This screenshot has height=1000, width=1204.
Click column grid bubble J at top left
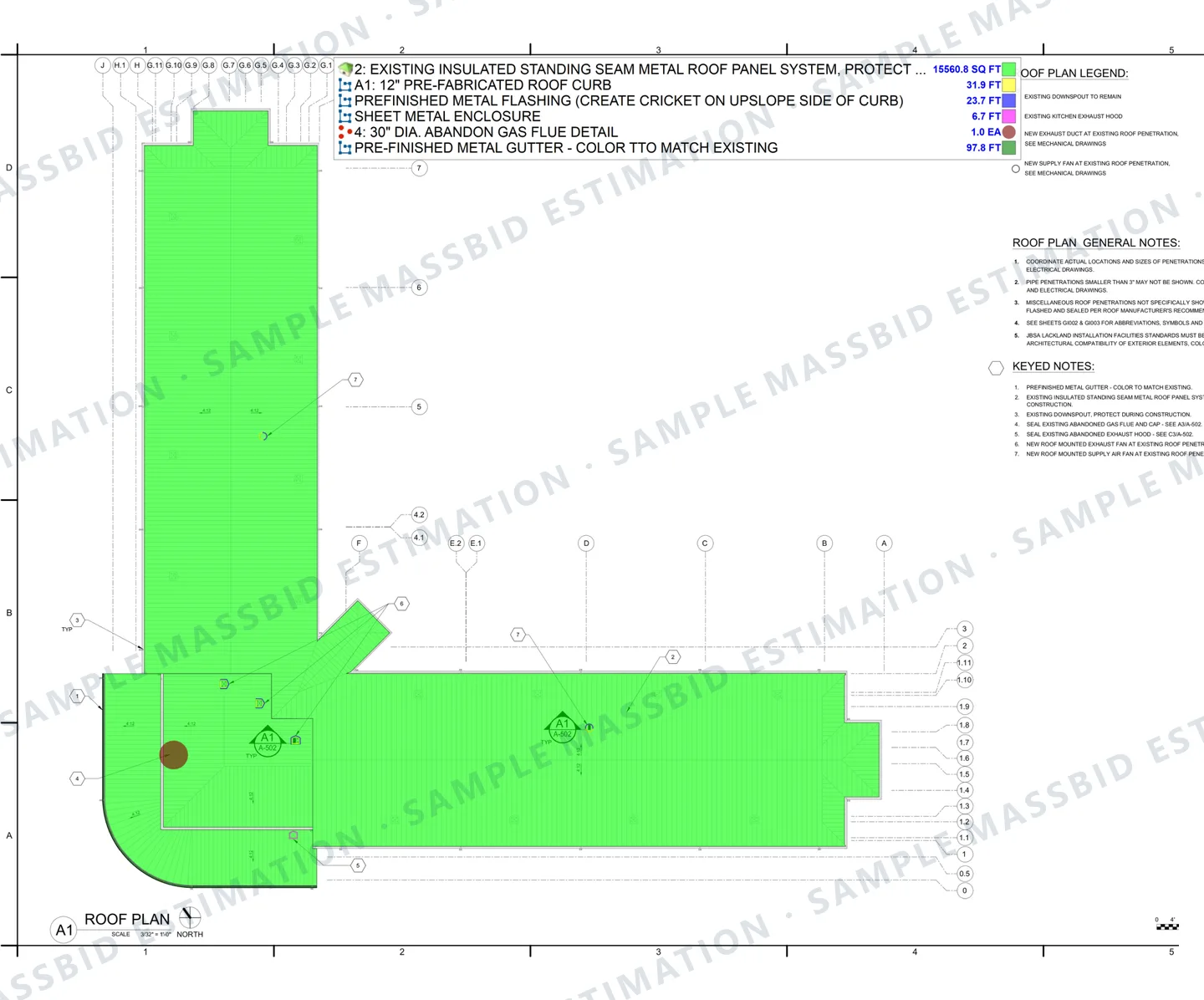[103, 65]
